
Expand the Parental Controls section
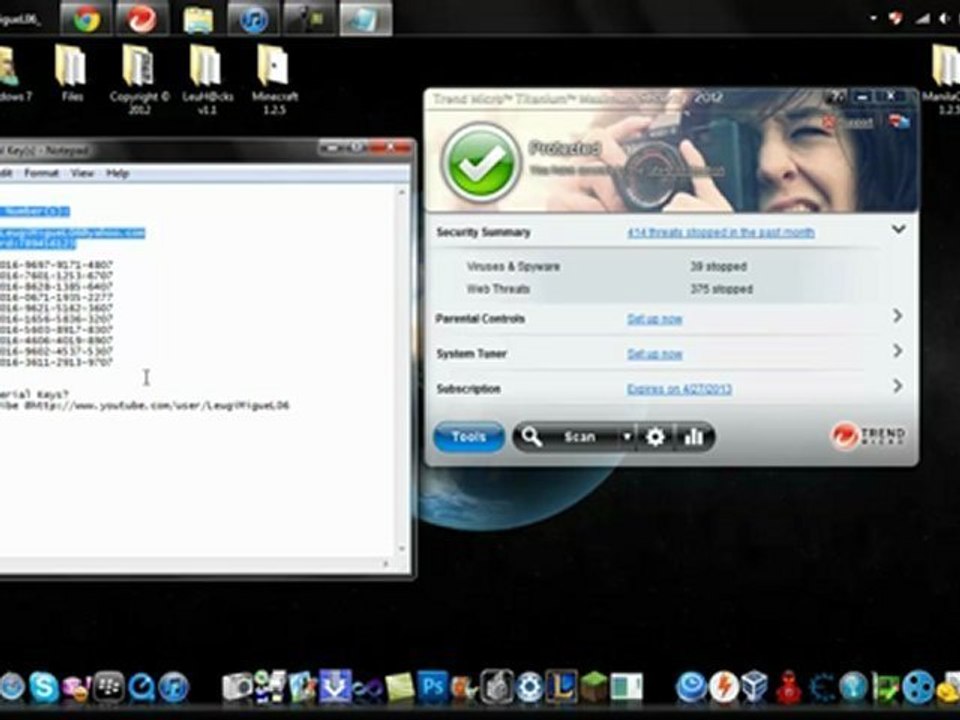898,316
